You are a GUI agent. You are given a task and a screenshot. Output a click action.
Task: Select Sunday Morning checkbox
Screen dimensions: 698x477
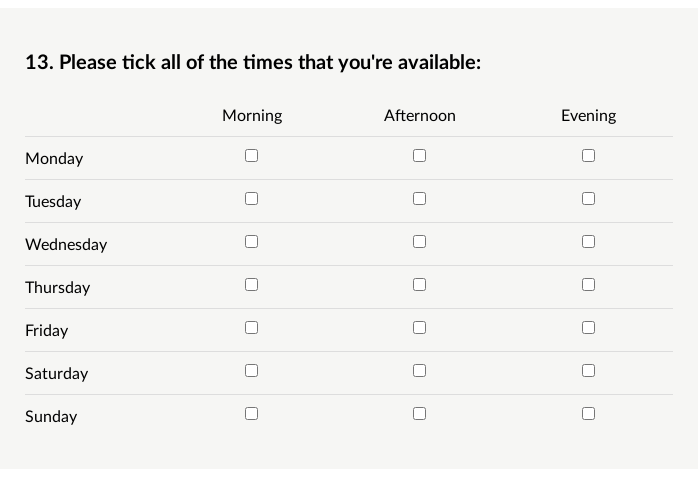pos(252,413)
